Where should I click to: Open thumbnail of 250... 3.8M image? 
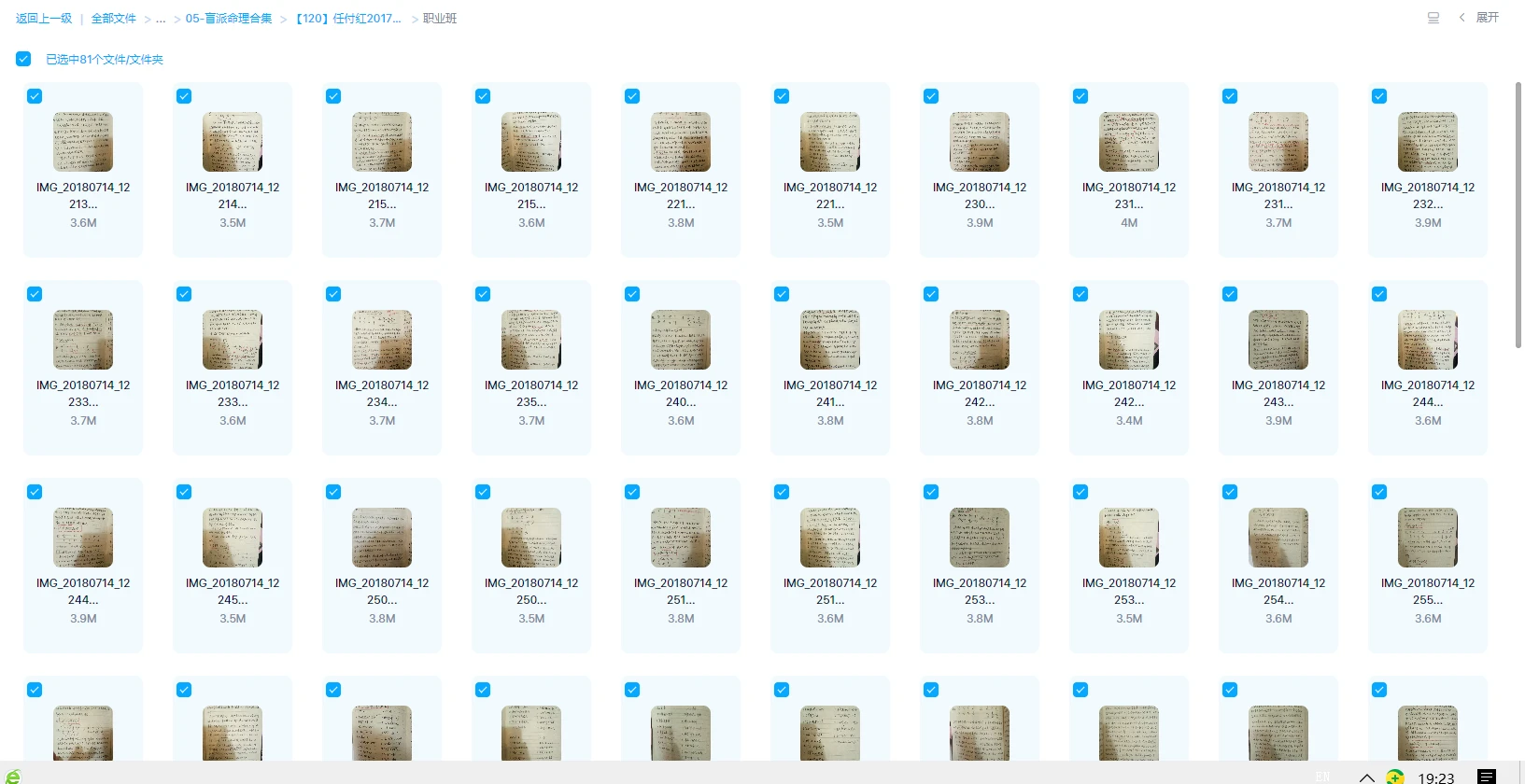(x=382, y=538)
